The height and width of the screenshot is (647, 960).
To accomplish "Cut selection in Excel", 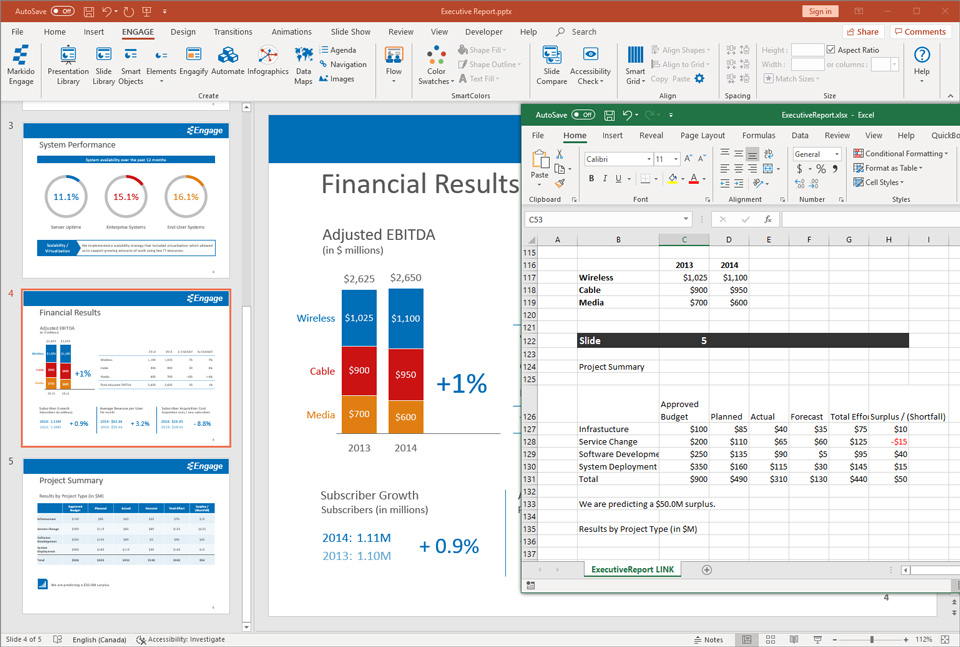I will [560, 154].
